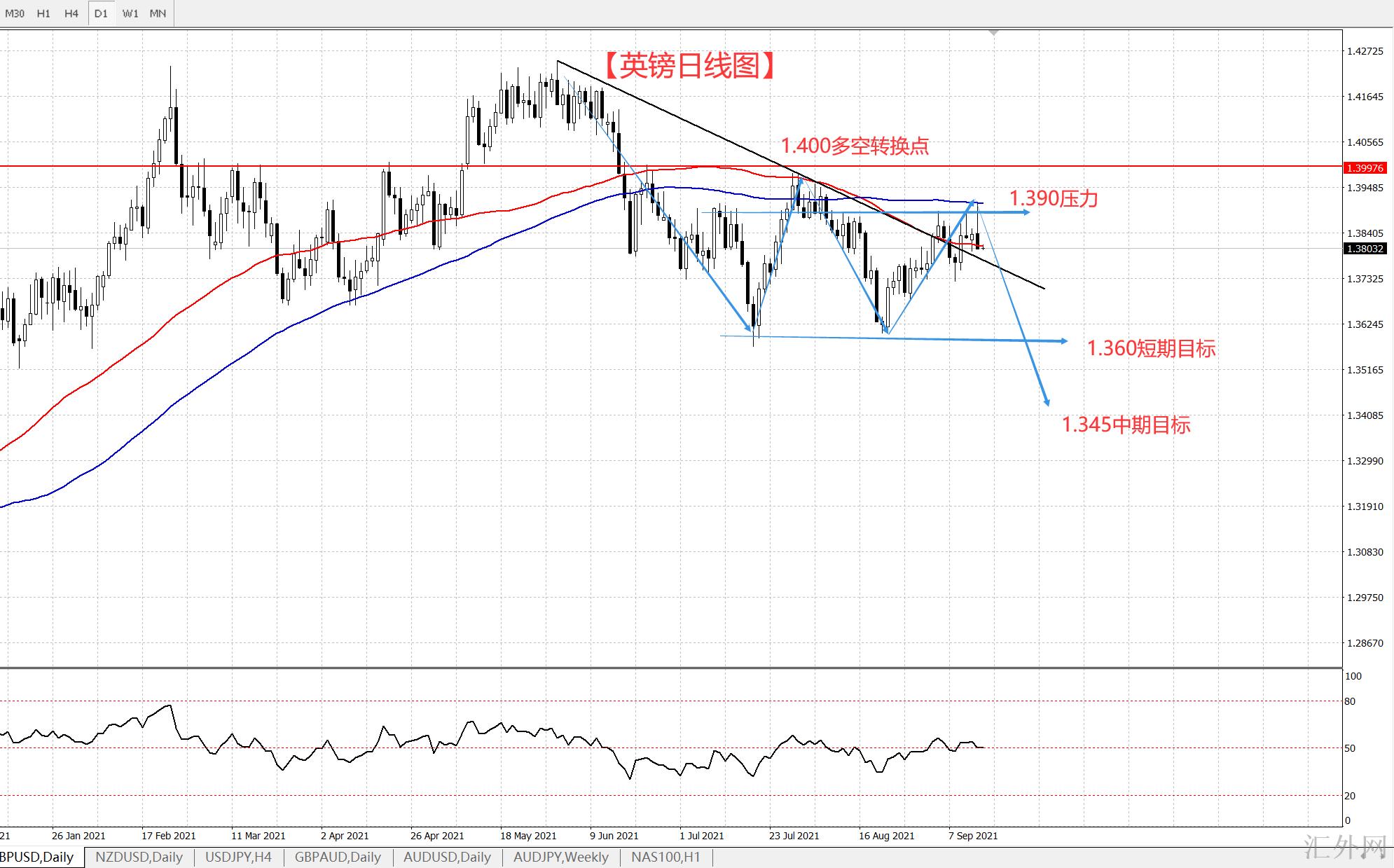The width and height of the screenshot is (1394, 868).
Task: Open the NZDUSD,Daily chart tab
Action: (x=139, y=857)
